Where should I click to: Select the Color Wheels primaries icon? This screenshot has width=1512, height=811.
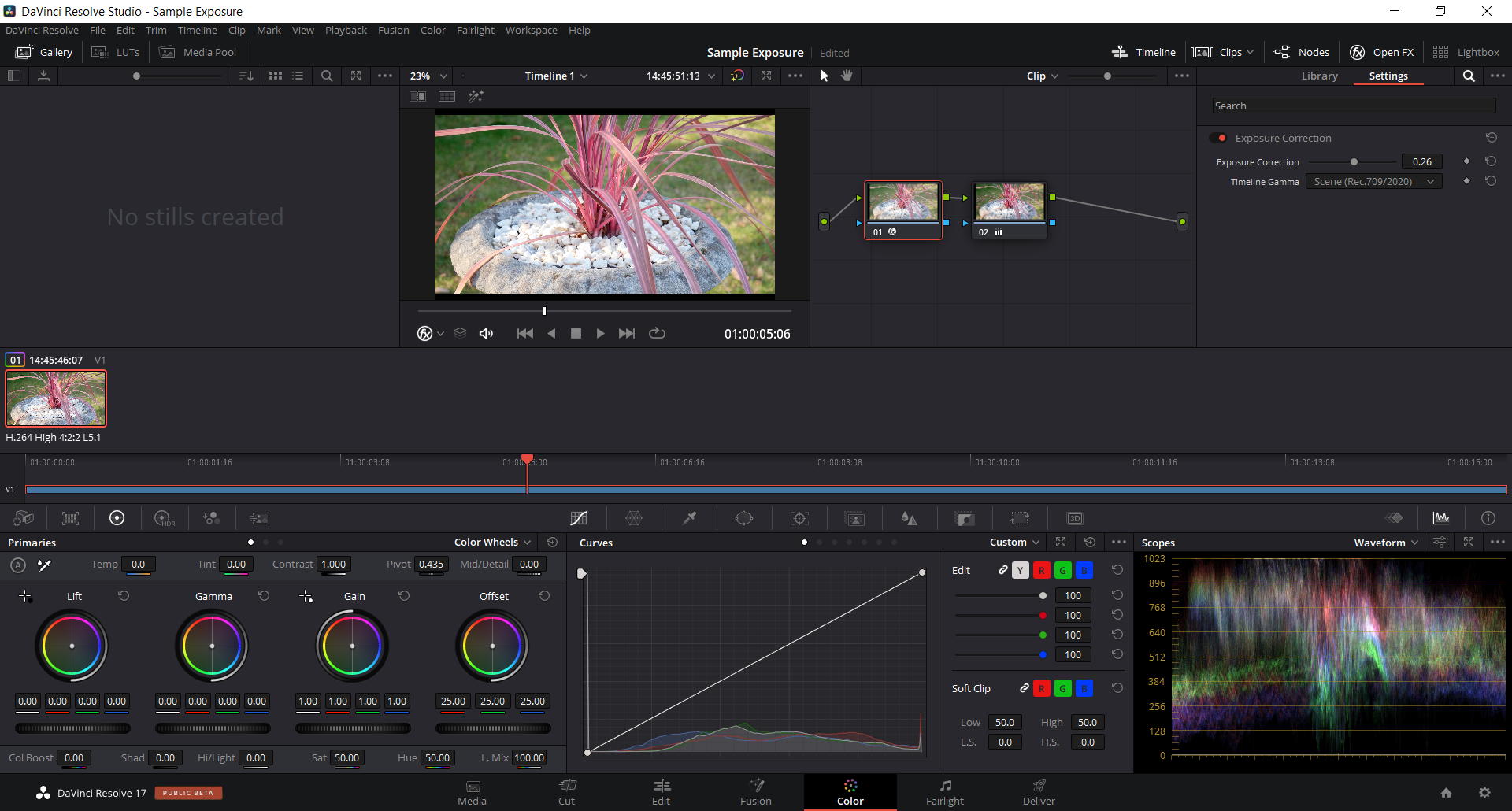(x=117, y=518)
